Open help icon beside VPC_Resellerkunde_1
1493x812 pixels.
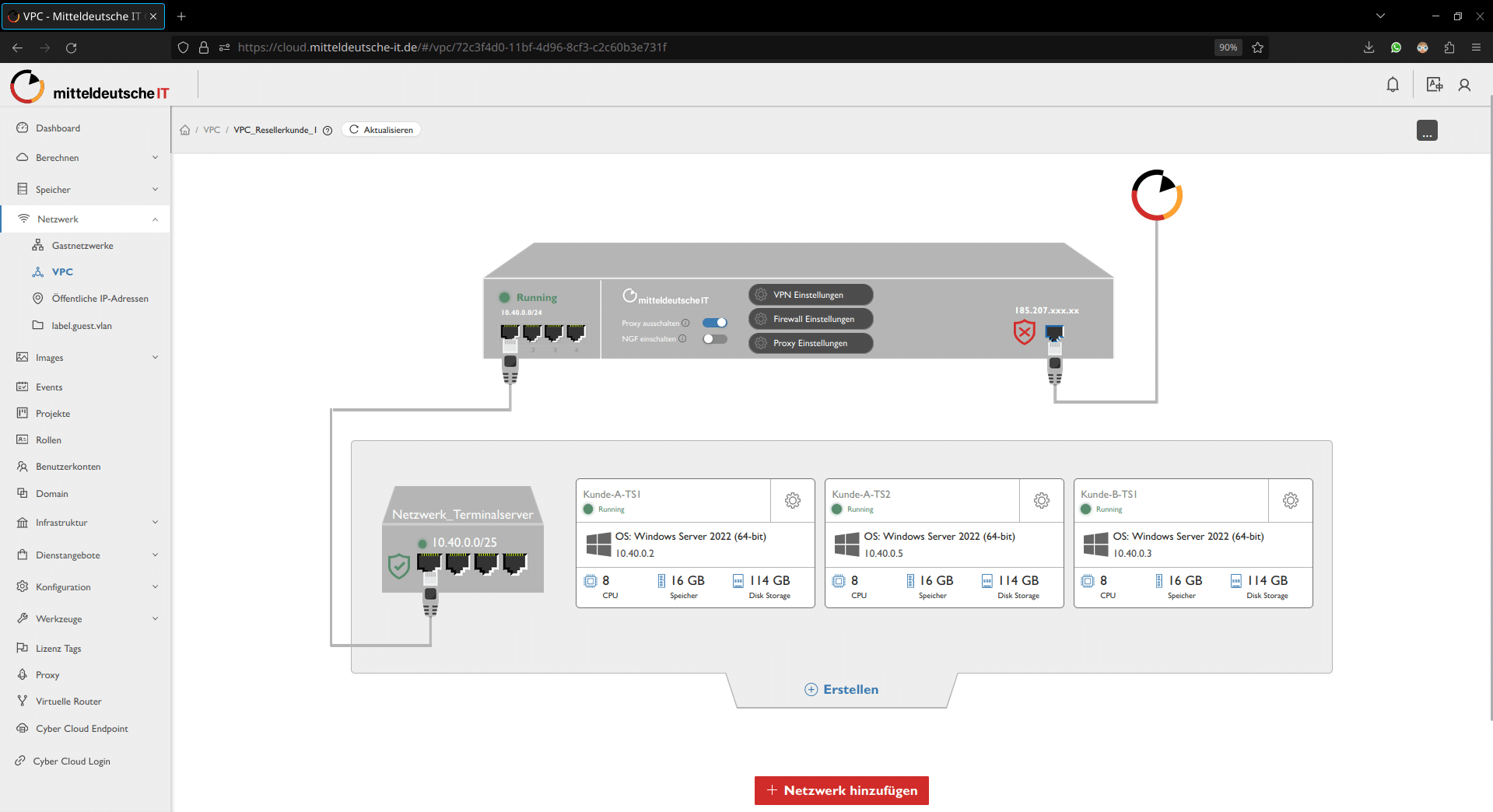(328, 130)
